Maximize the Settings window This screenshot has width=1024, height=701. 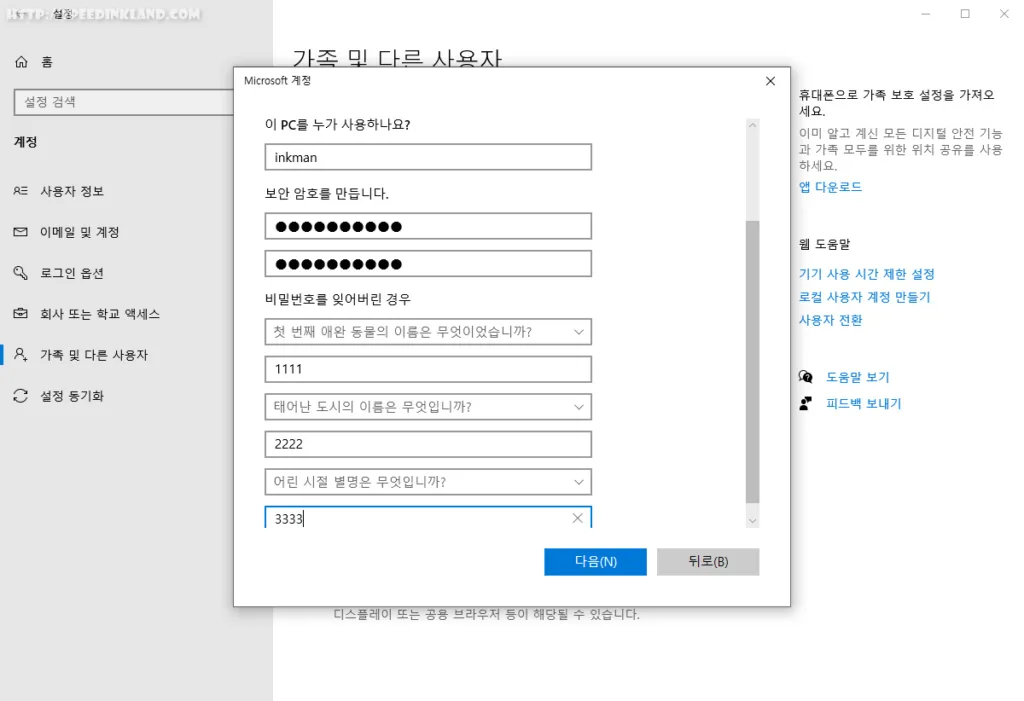[965, 14]
